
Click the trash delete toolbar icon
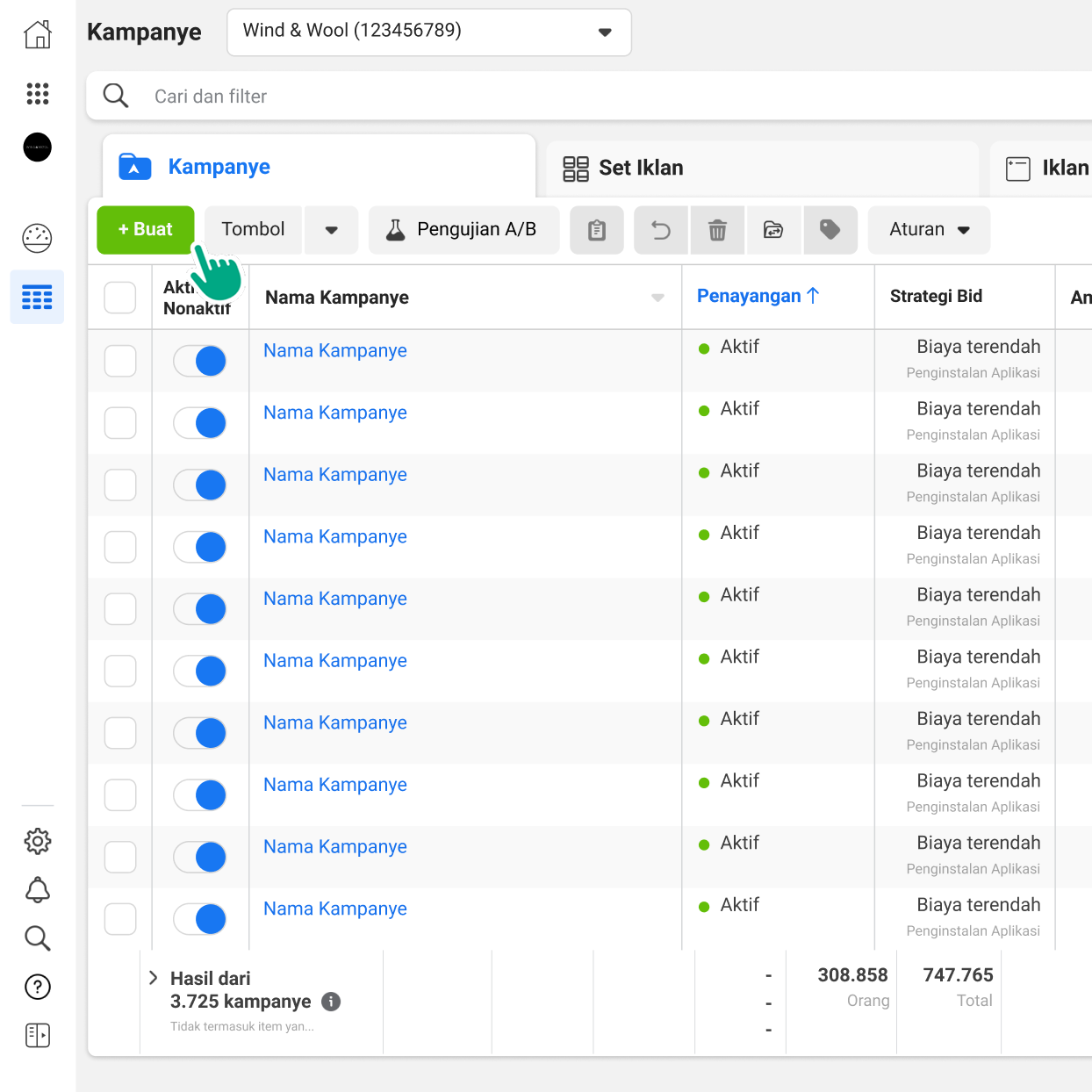pyautogui.click(x=718, y=230)
